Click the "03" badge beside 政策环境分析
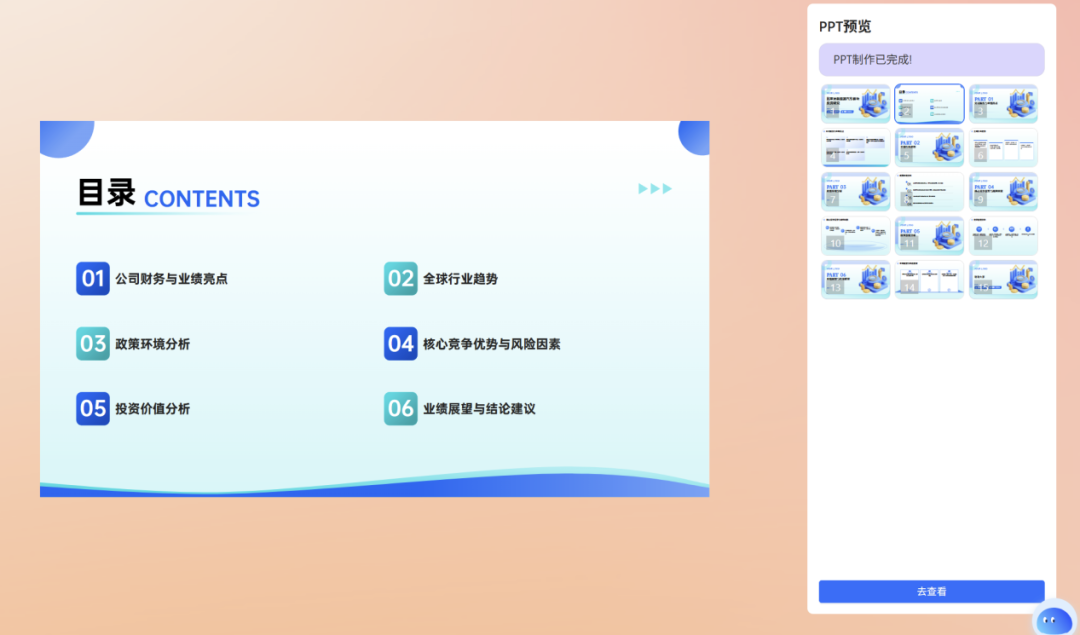The height and width of the screenshot is (635, 1080). [92, 344]
